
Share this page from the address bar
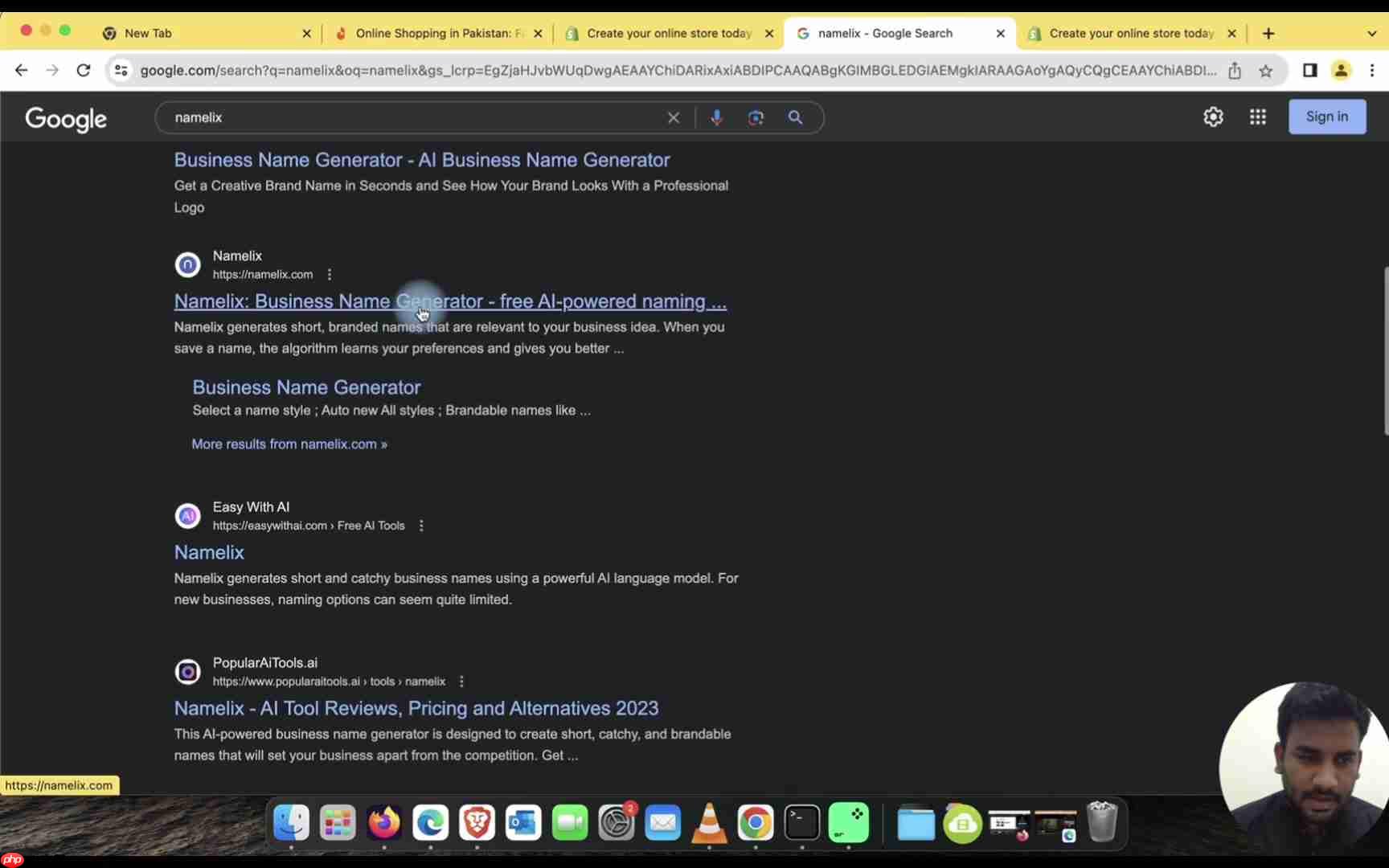pos(1235,71)
